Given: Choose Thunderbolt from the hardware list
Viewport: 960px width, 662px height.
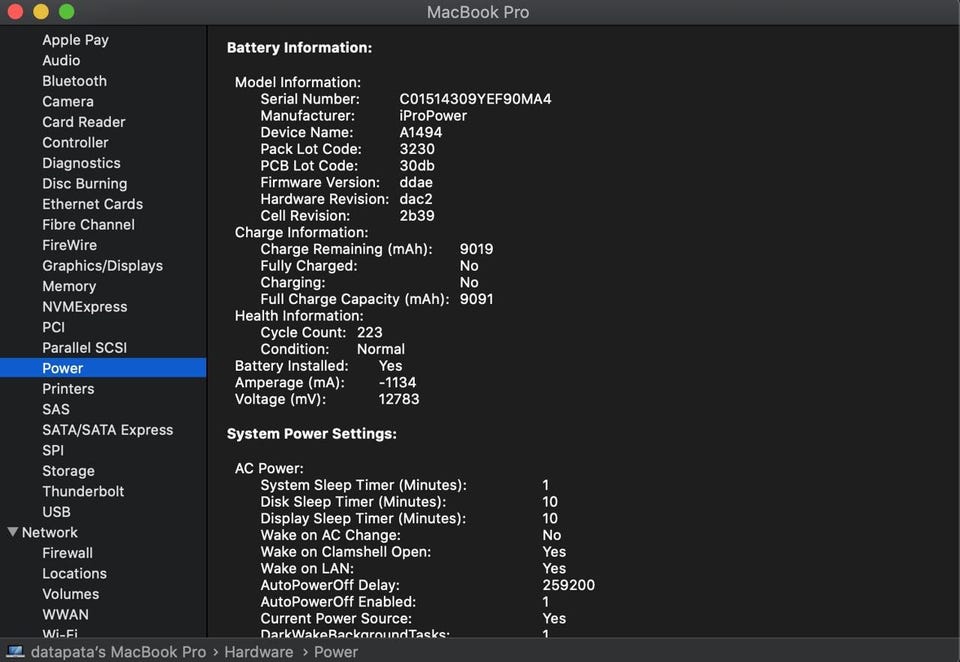Looking at the screenshot, I should [83, 491].
